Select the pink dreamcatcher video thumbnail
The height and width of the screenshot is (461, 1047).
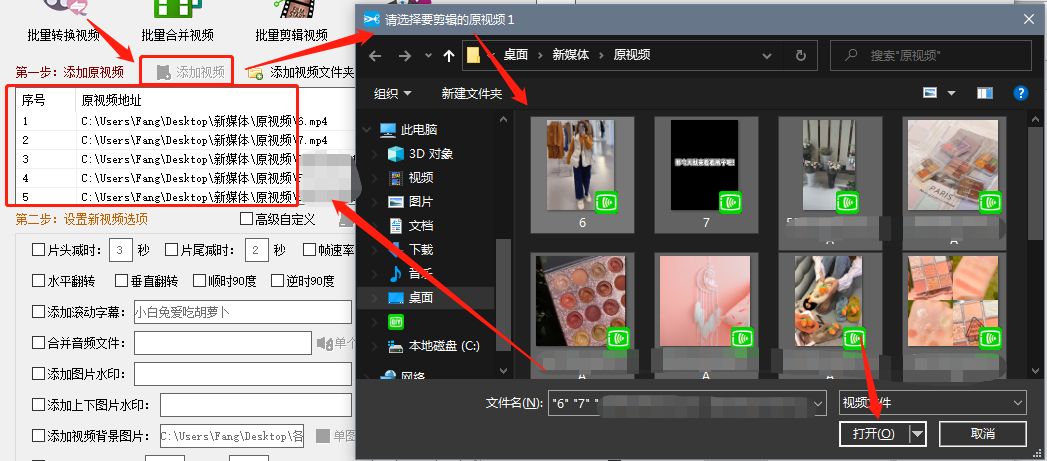click(705, 301)
